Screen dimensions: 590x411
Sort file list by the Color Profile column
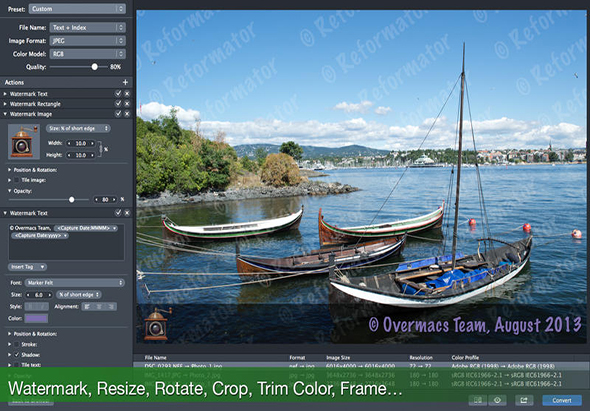465,358
